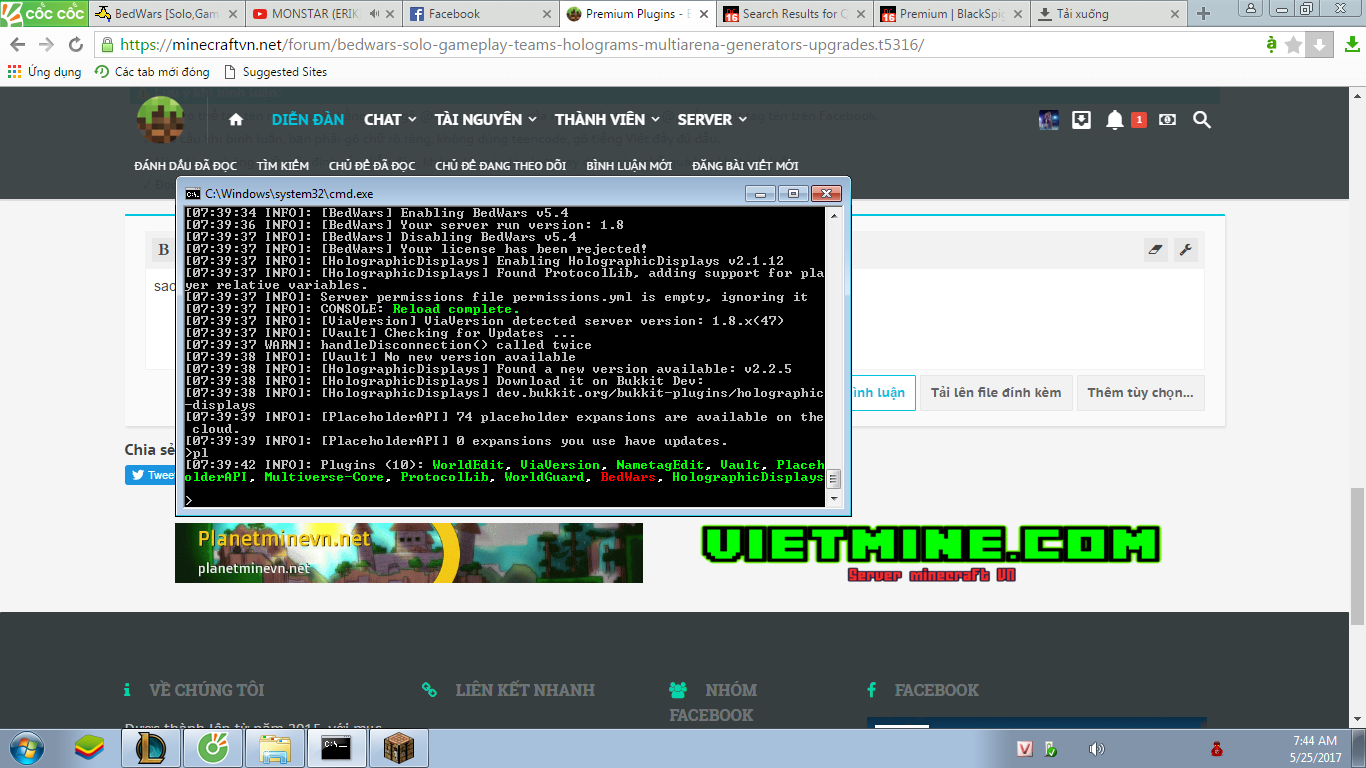Open BlueStacks from the taskbar
Viewport: 1366px width, 768px height.
(x=90, y=748)
